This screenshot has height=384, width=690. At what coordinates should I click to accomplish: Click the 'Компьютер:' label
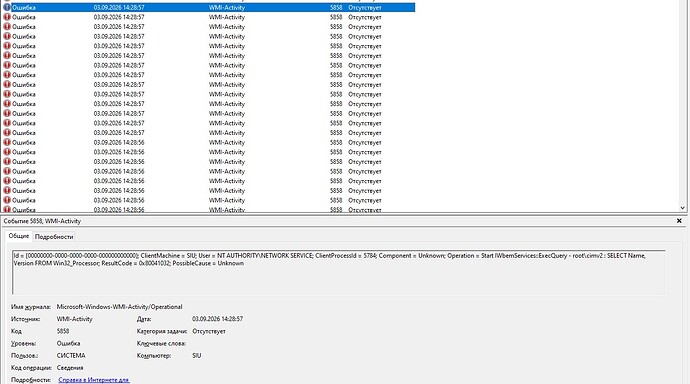(x=154, y=355)
